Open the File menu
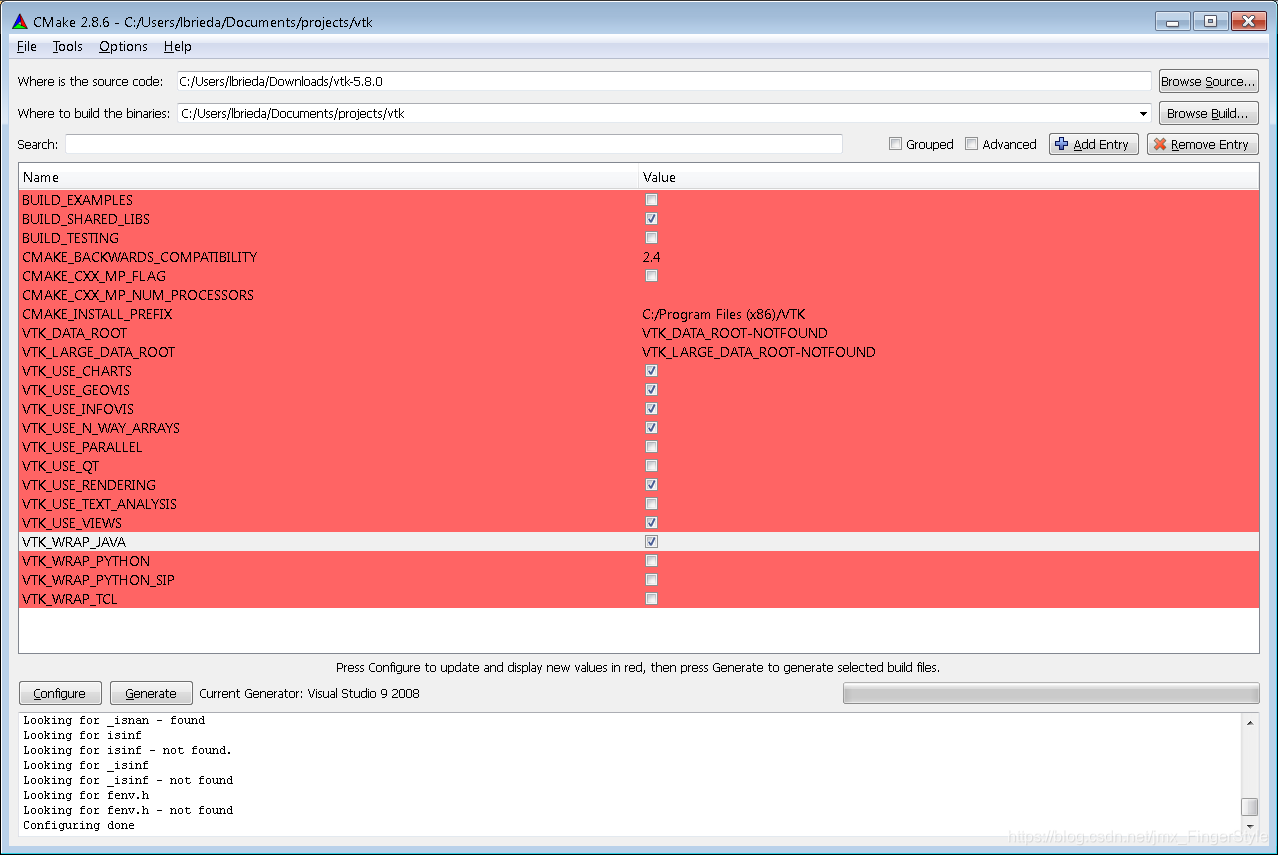Viewport: 1278px width, 855px height. pos(27,46)
